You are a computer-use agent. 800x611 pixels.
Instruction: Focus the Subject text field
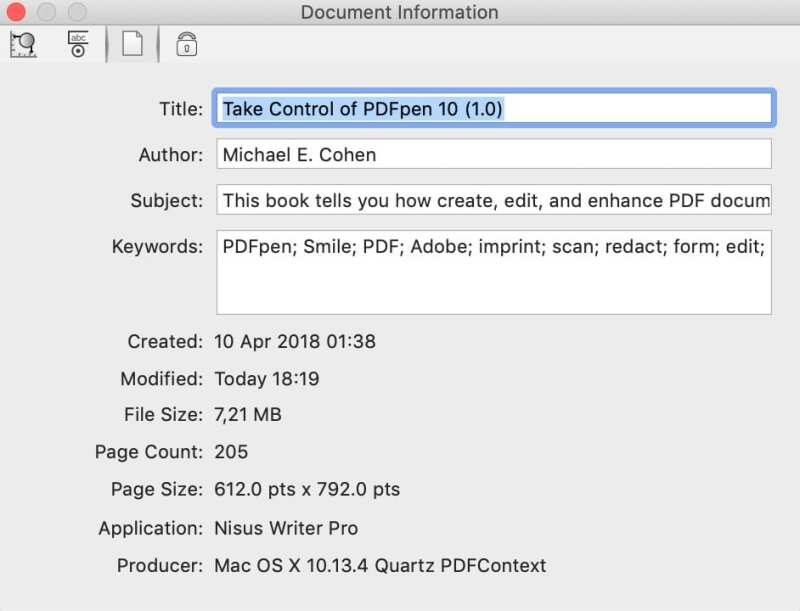[493, 200]
